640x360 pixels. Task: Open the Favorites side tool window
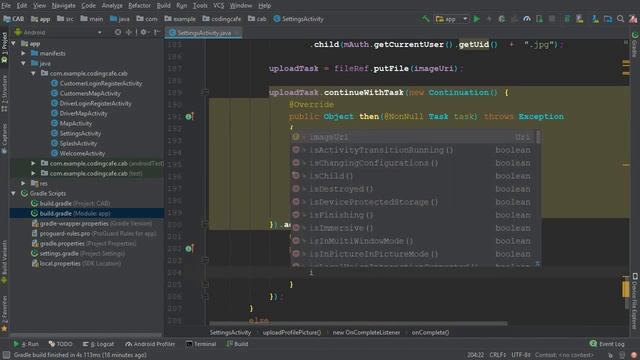pyautogui.click(x=4, y=313)
